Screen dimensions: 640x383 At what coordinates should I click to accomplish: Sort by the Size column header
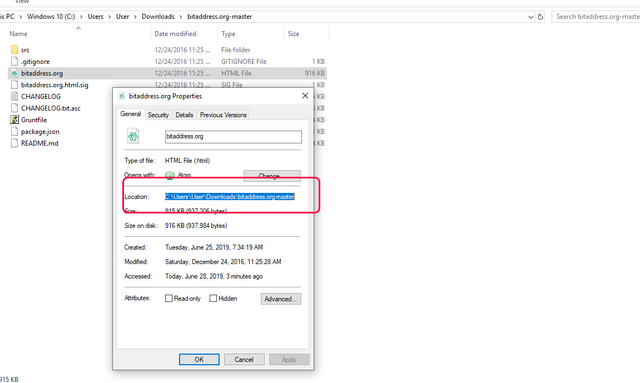click(x=293, y=34)
